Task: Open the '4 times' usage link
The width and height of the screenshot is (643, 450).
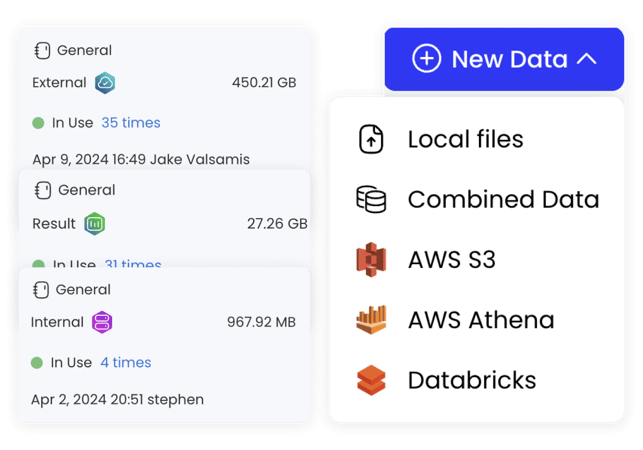Action: click(126, 362)
